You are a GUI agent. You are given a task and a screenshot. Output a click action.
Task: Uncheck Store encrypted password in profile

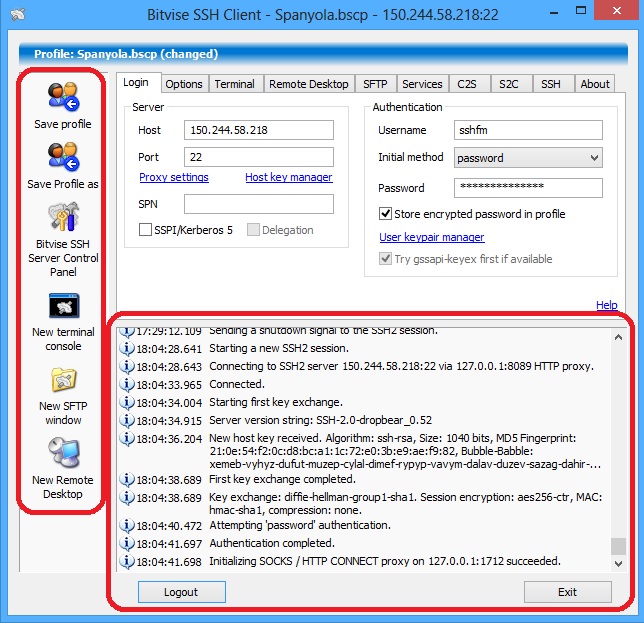click(x=385, y=214)
